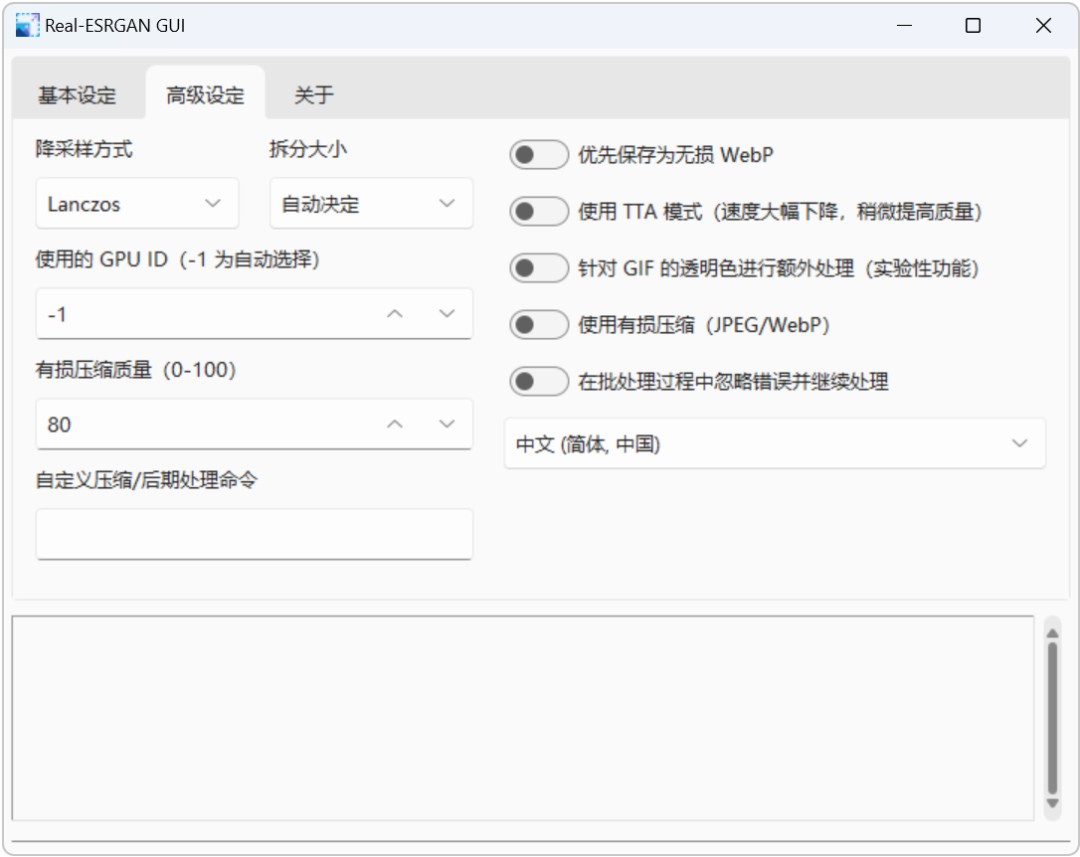The width and height of the screenshot is (1080, 857).
Task: Minimize the Real-ESRGAN GUI window
Action: click(904, 25)
